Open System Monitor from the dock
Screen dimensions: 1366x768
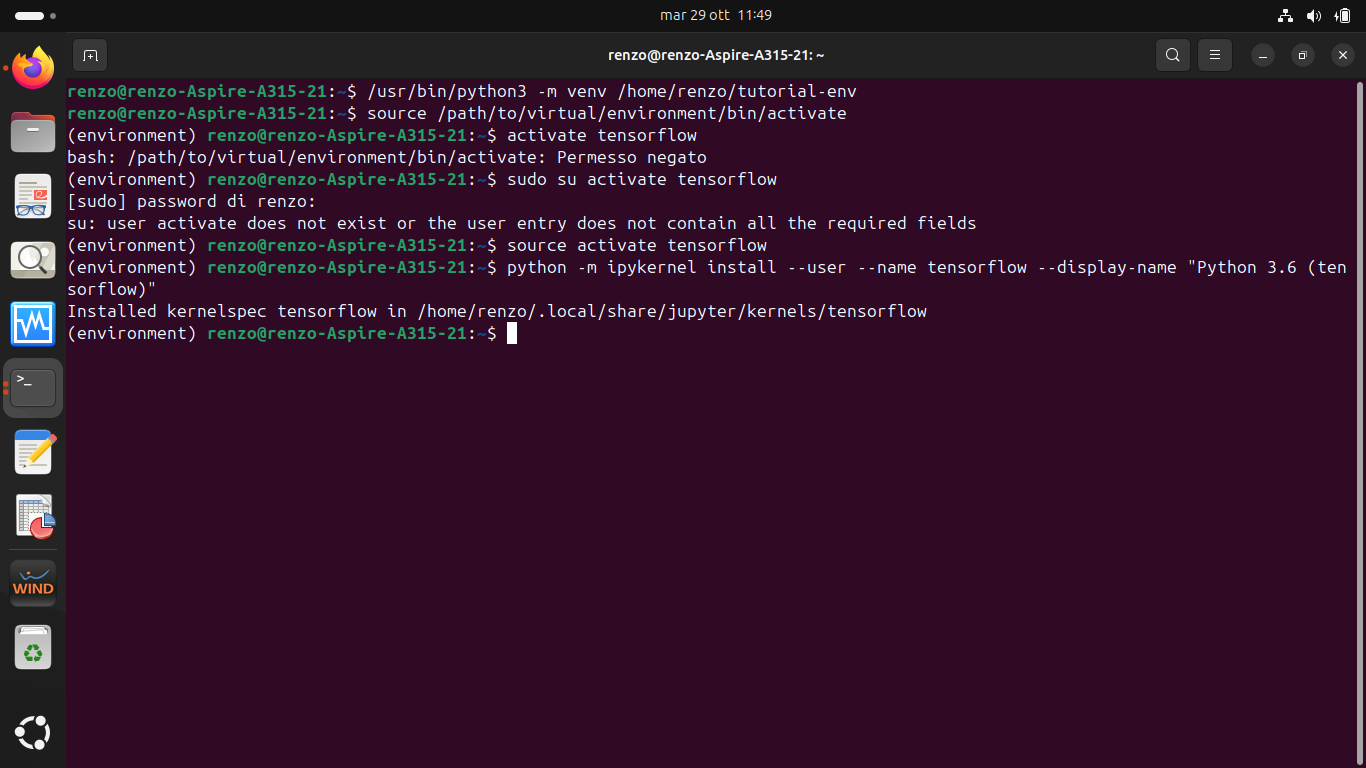33,324
